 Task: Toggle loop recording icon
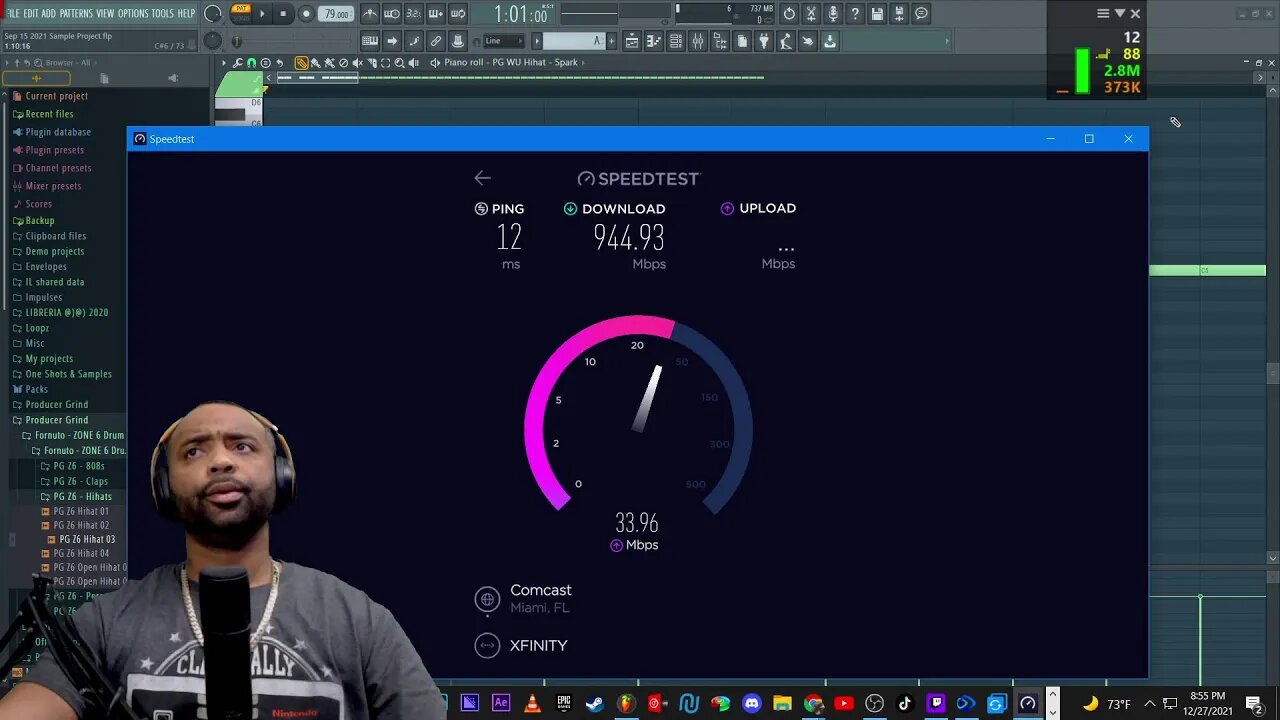pos(458,14)
